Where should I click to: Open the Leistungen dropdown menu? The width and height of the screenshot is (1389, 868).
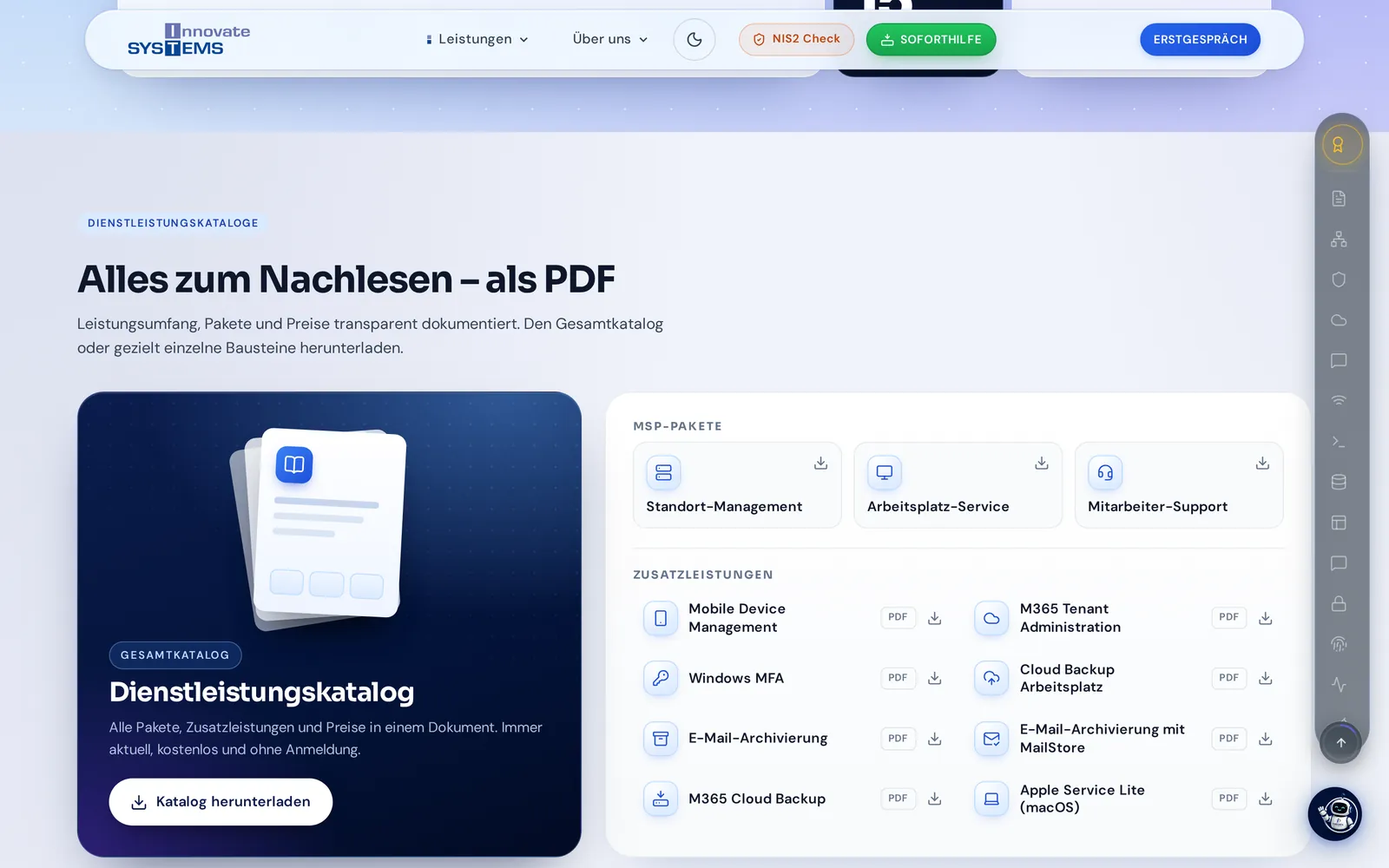click(x=477, y=39)
